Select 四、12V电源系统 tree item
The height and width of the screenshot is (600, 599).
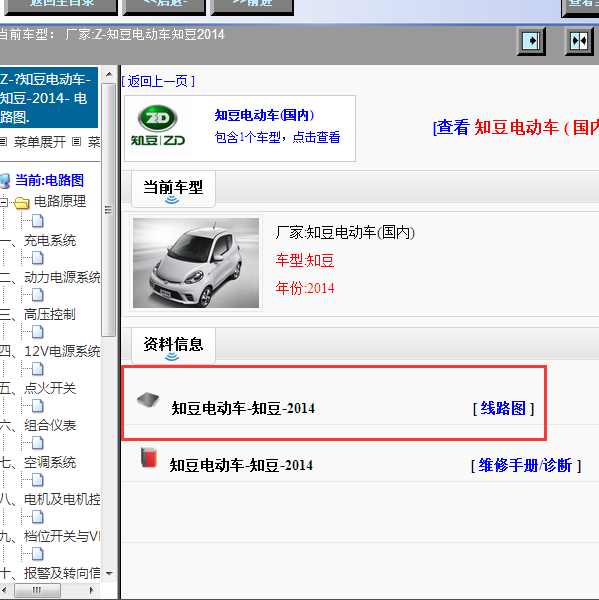(50, 351)
